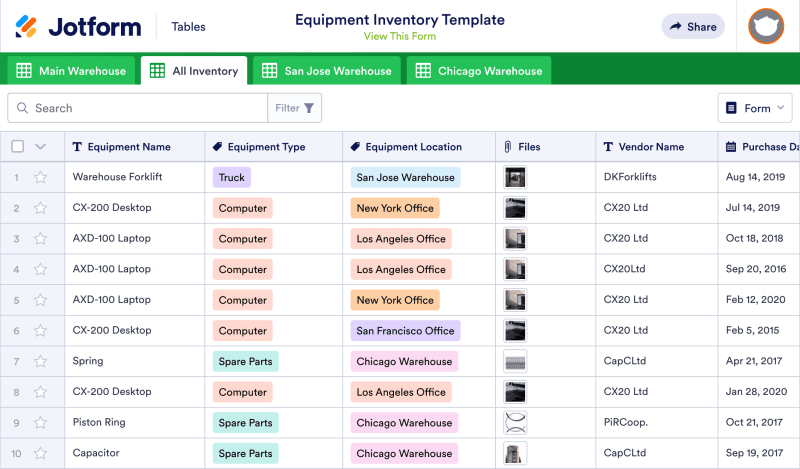Open the user avatar profile menu
This screenshot has height=469, width=800.
pyautogui.click(x=766, y=27)
